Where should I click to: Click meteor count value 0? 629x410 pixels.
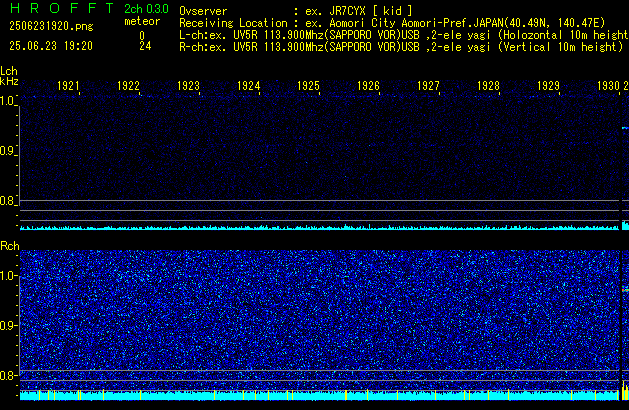(142, 36)
